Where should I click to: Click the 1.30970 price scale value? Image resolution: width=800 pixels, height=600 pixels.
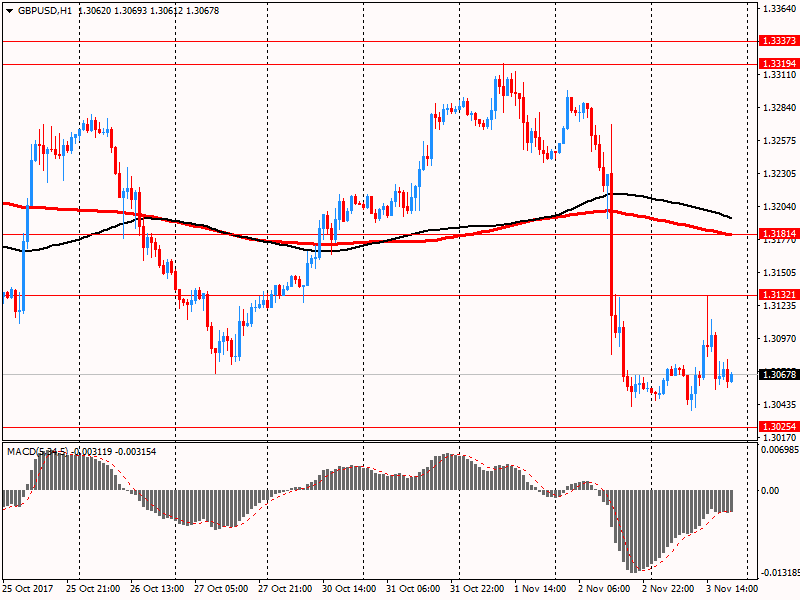tap(780, 339)
